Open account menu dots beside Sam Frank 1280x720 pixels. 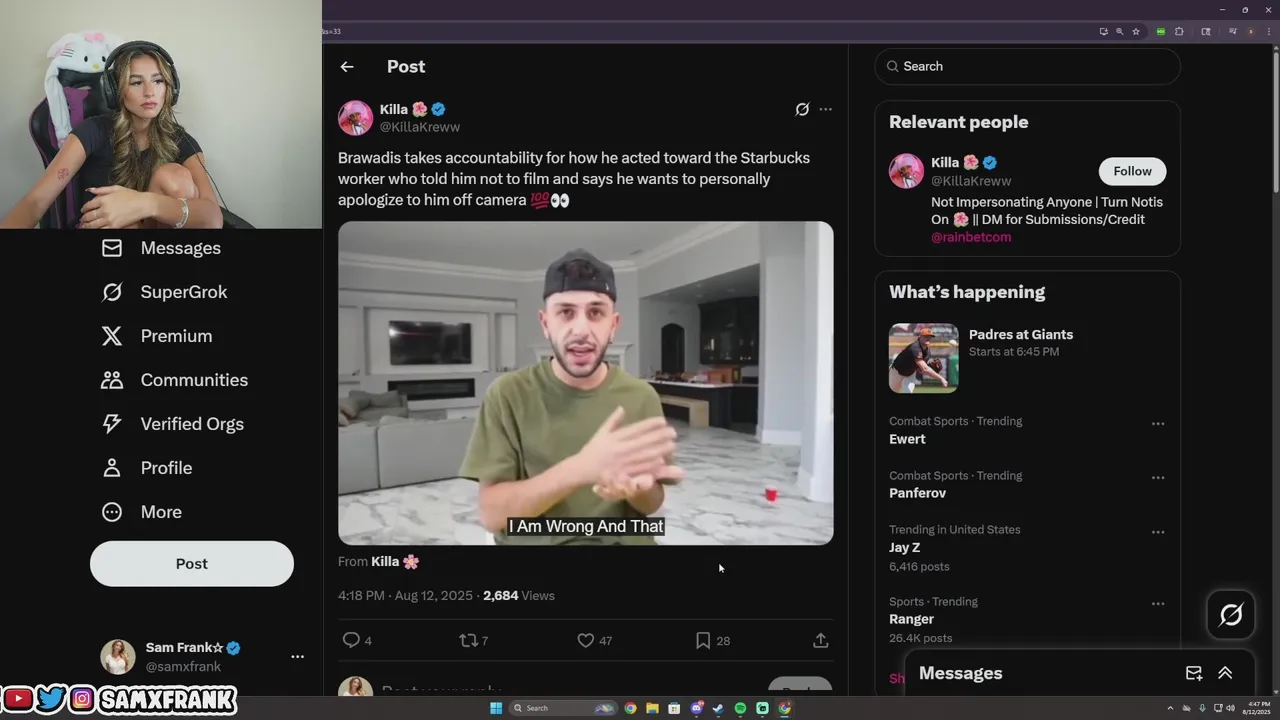click(297, 657)
